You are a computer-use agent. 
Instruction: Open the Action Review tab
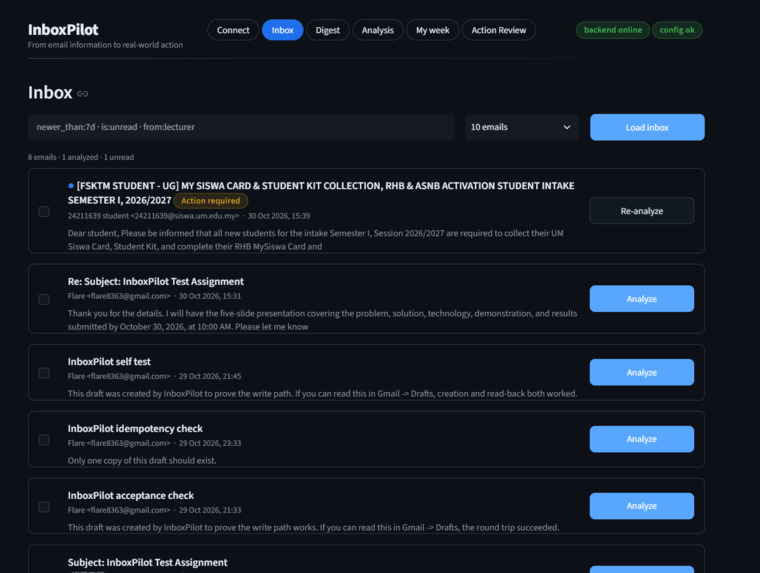coord(499,30)
